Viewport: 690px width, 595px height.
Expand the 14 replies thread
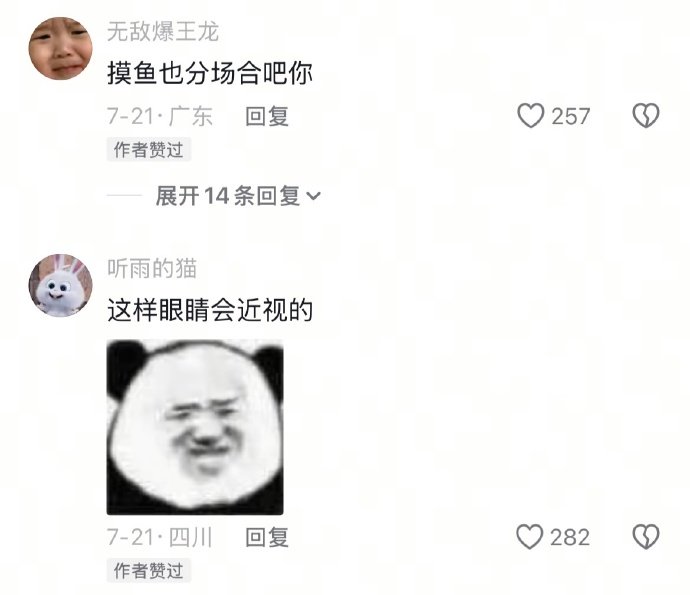point(238,195)
